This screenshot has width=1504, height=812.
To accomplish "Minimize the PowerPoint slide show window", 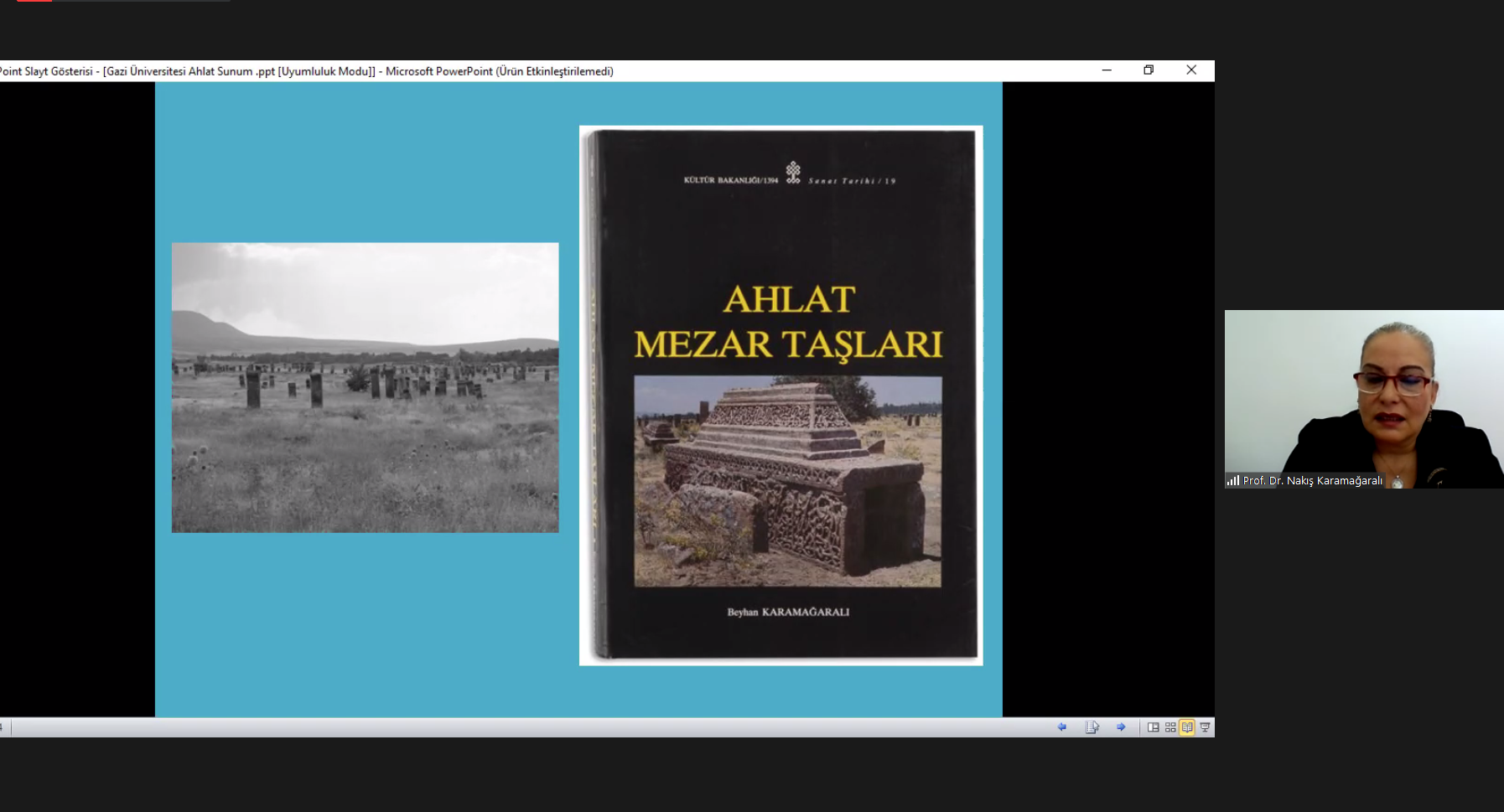I will pos(1107,70).
